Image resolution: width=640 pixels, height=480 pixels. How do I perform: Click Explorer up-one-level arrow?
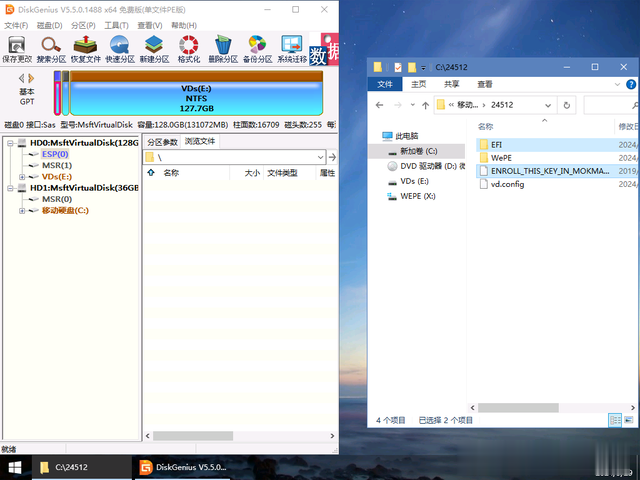click(425, 105)
